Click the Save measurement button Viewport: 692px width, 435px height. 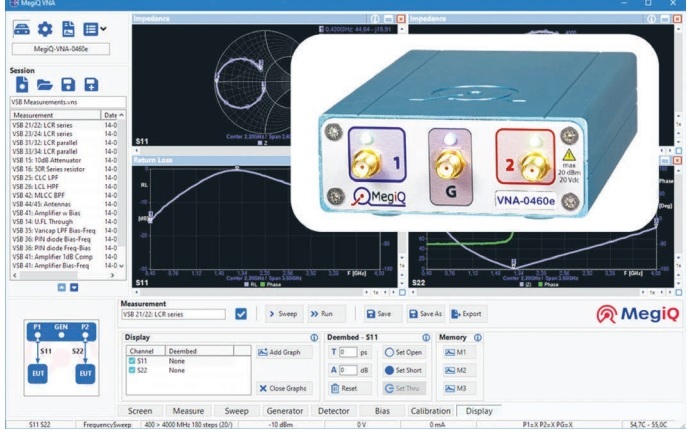click(x=383, y=314)
